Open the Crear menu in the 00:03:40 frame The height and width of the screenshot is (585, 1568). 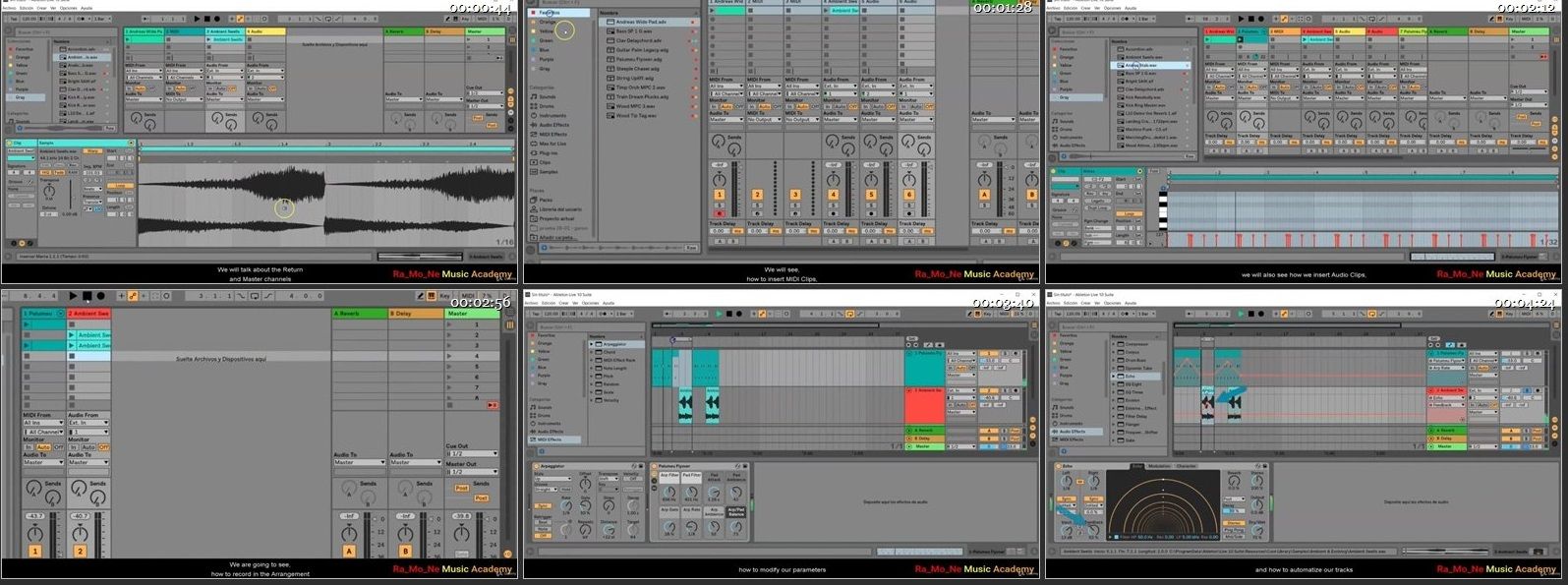click(565, 303)
